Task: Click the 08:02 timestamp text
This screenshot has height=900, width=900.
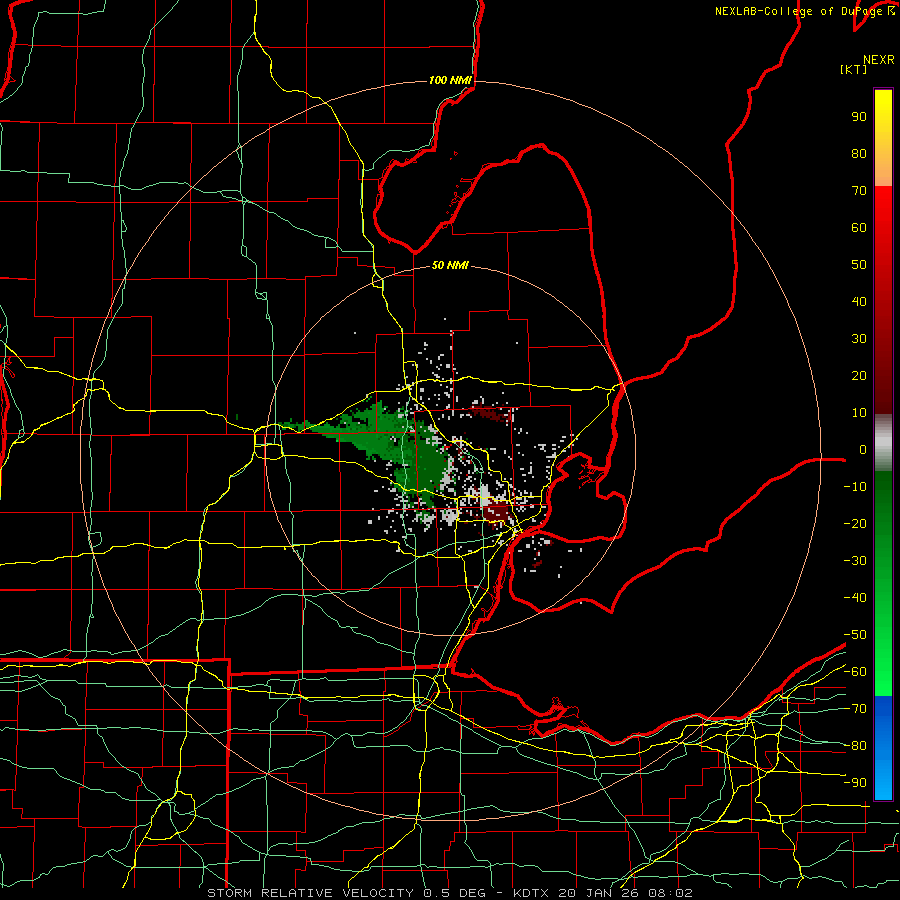Action: tap(670, 893)
